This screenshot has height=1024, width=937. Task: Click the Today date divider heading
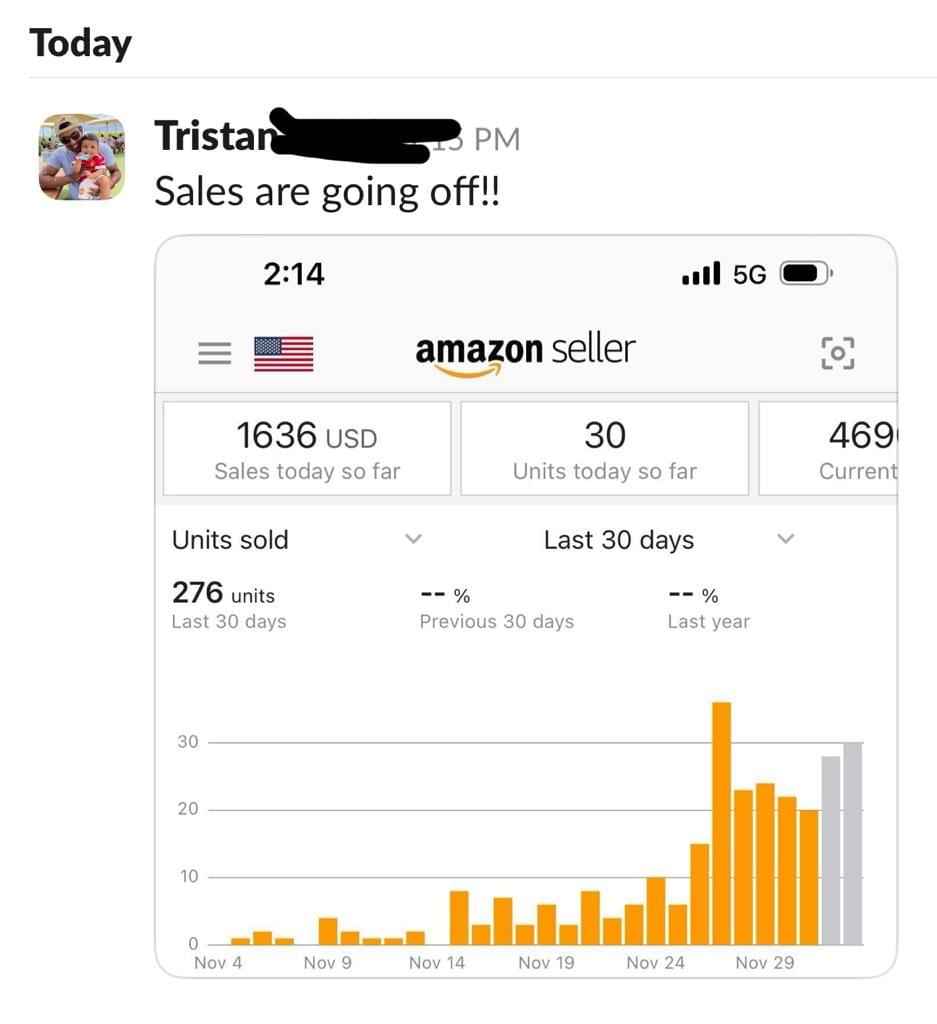(x=81, y=44)
